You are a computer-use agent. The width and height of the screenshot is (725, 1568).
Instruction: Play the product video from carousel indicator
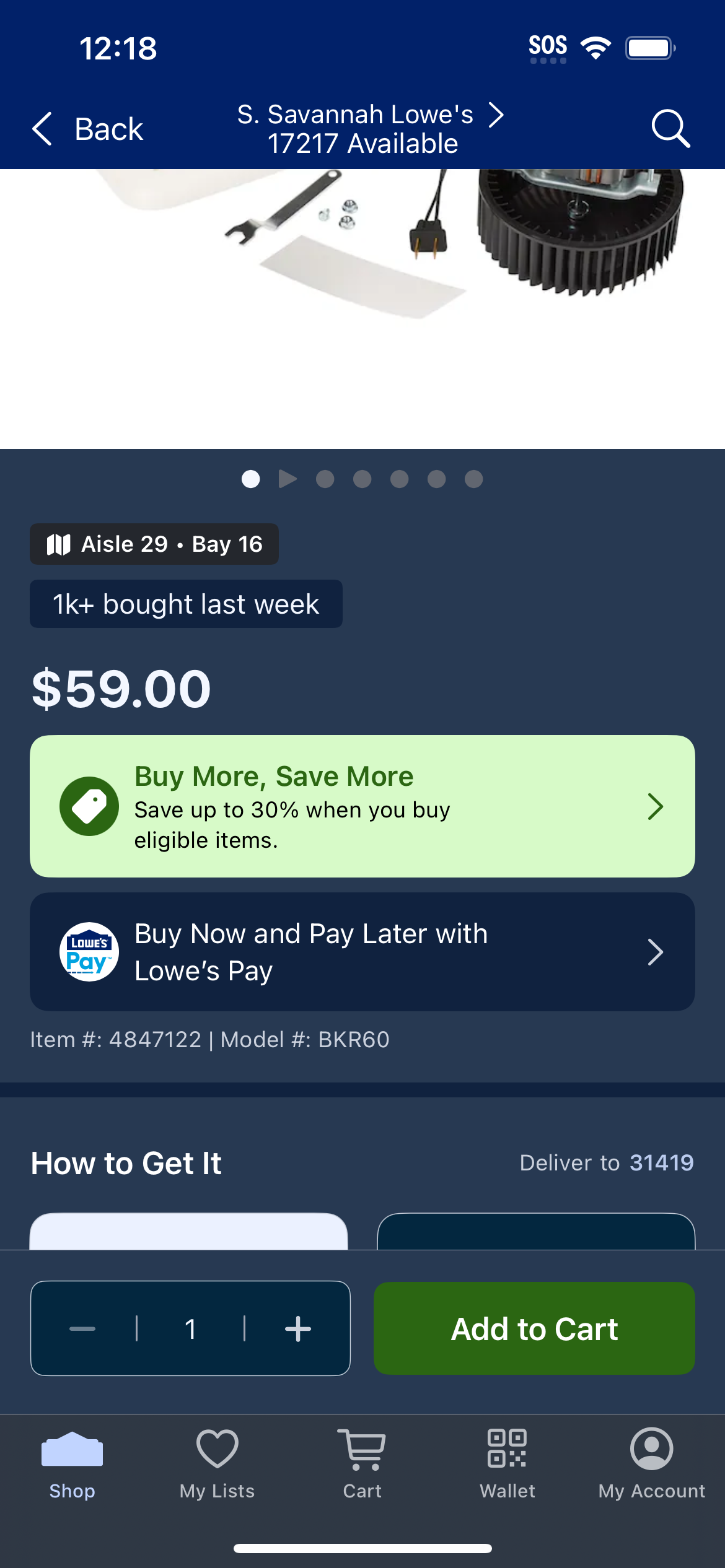coord(288,479)
